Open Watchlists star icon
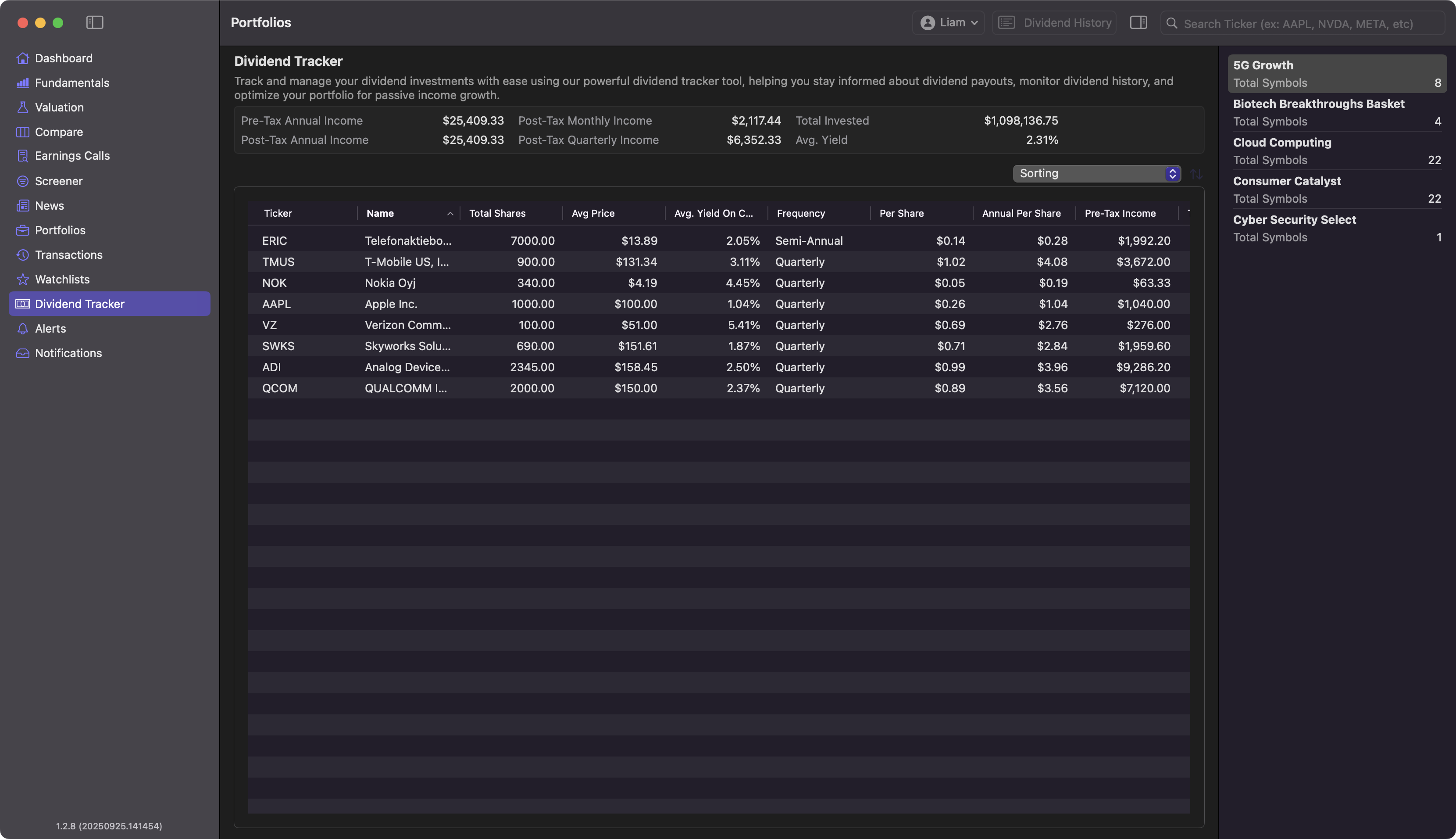 pos(22,280)
